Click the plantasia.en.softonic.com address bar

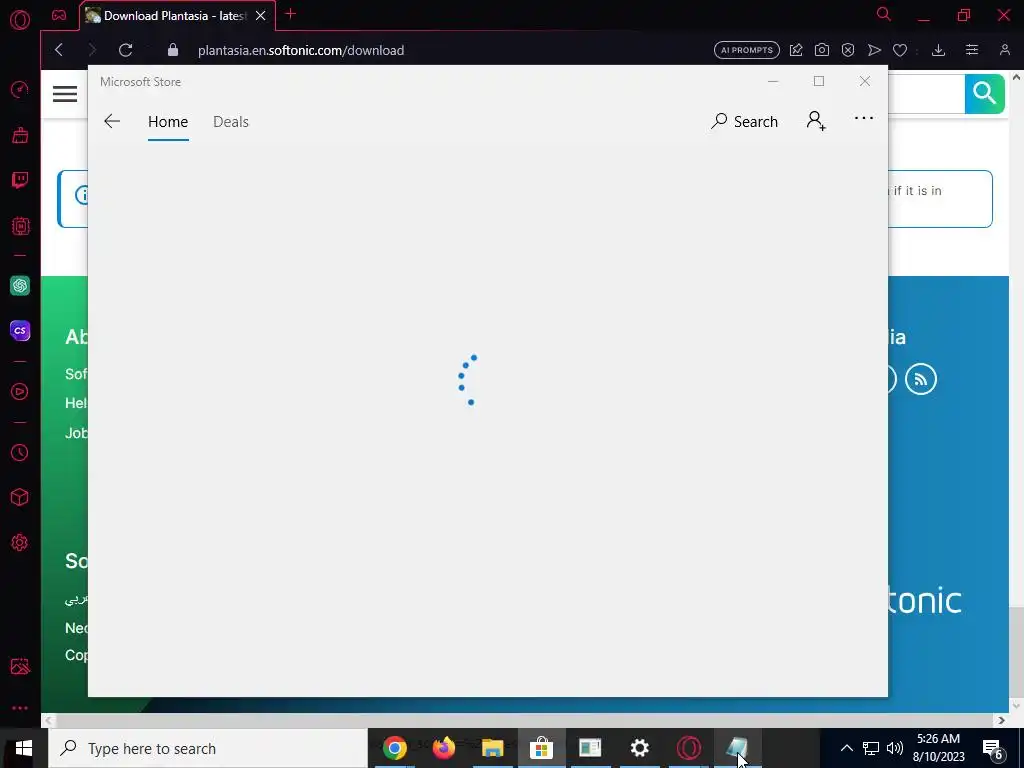(x=300, y=50)
